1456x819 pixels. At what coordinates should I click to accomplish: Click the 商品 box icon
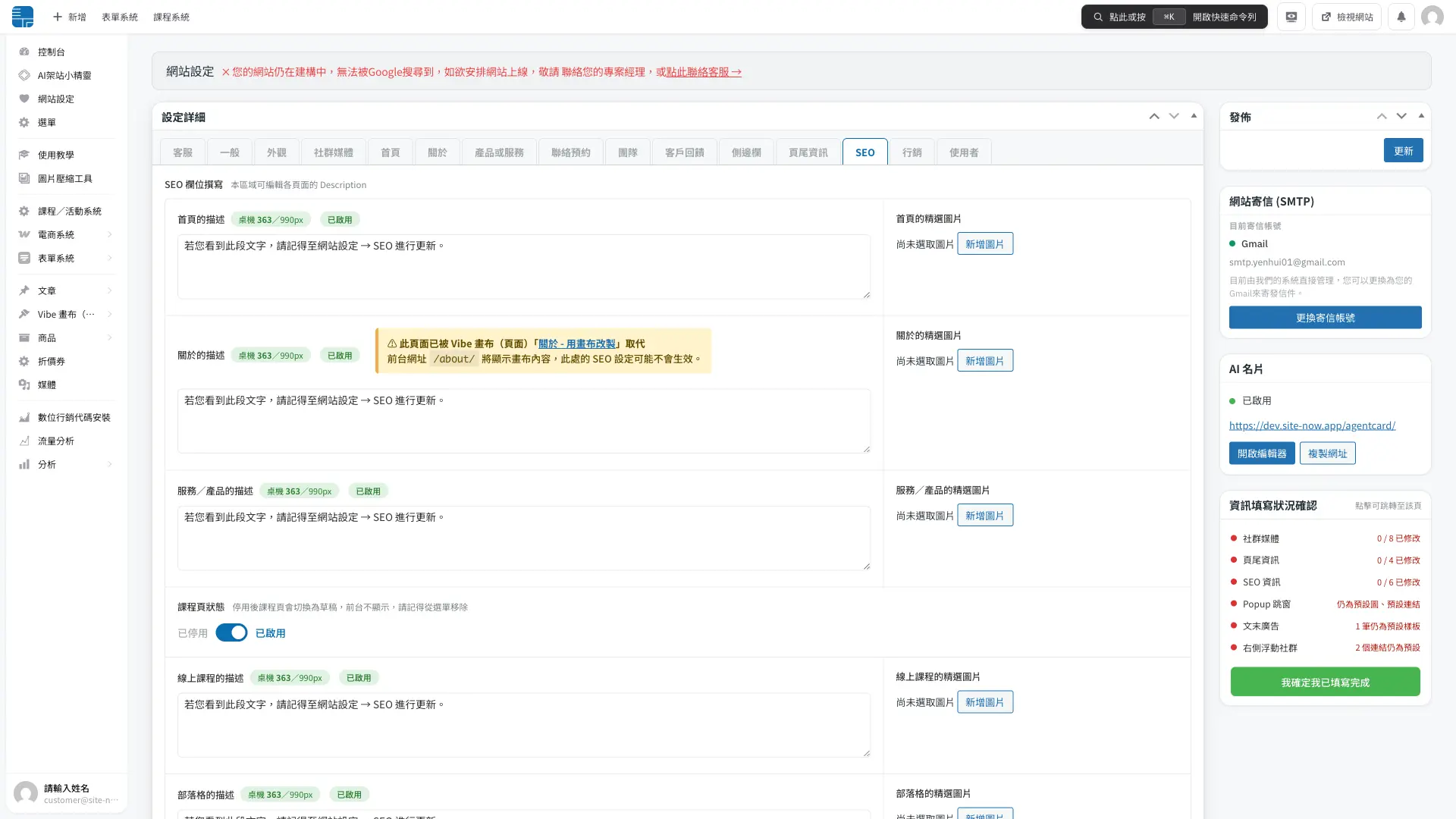tap(24, 337)
